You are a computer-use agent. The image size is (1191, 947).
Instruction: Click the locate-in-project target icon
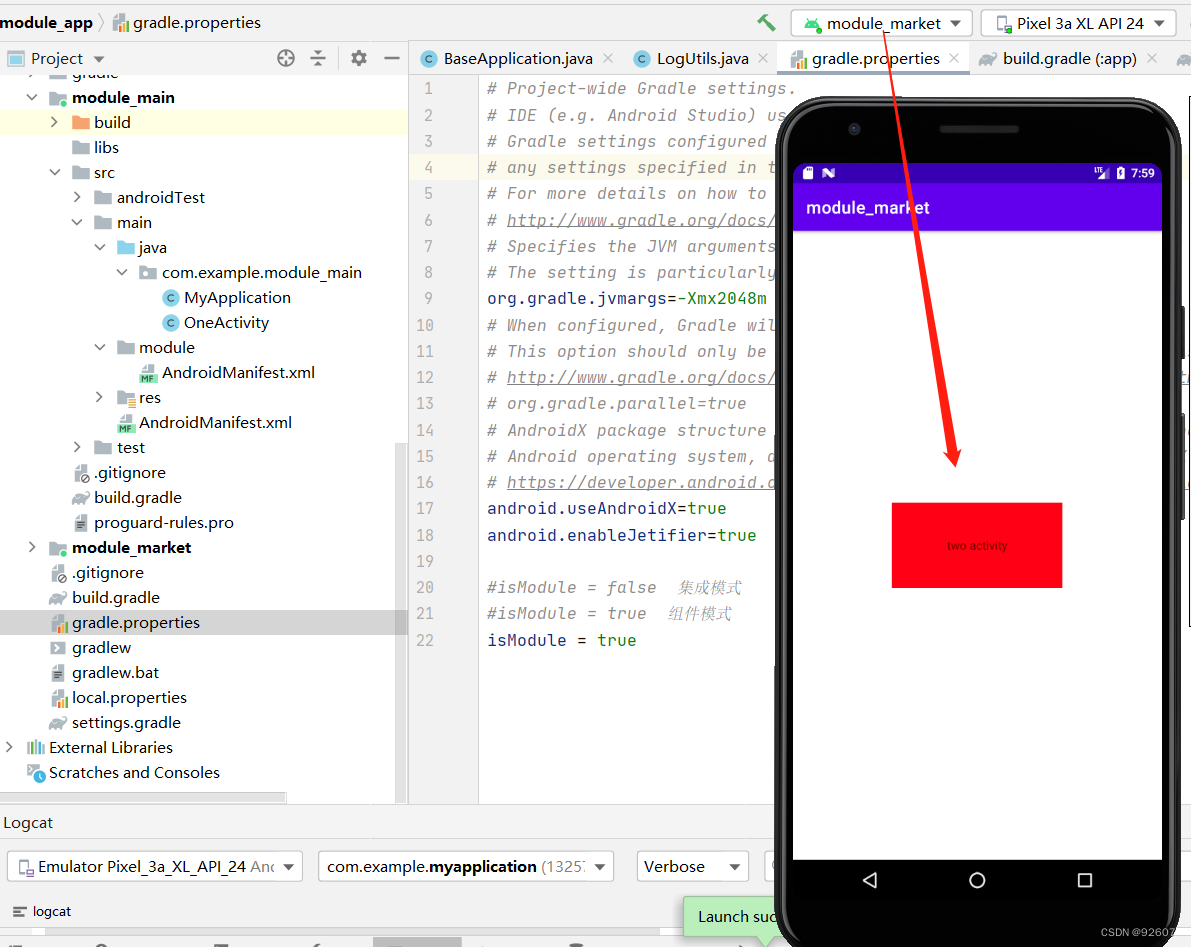(x=286, y=58)
